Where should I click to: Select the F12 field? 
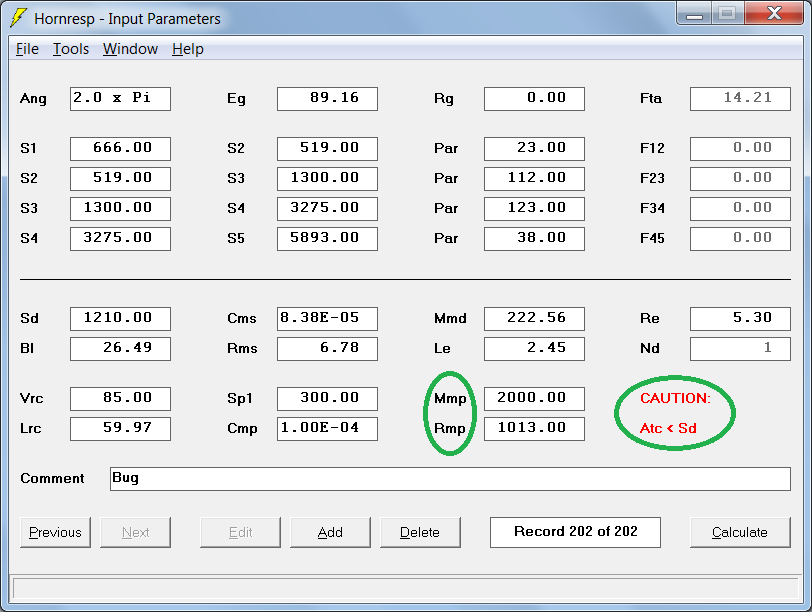click(740, 149)
